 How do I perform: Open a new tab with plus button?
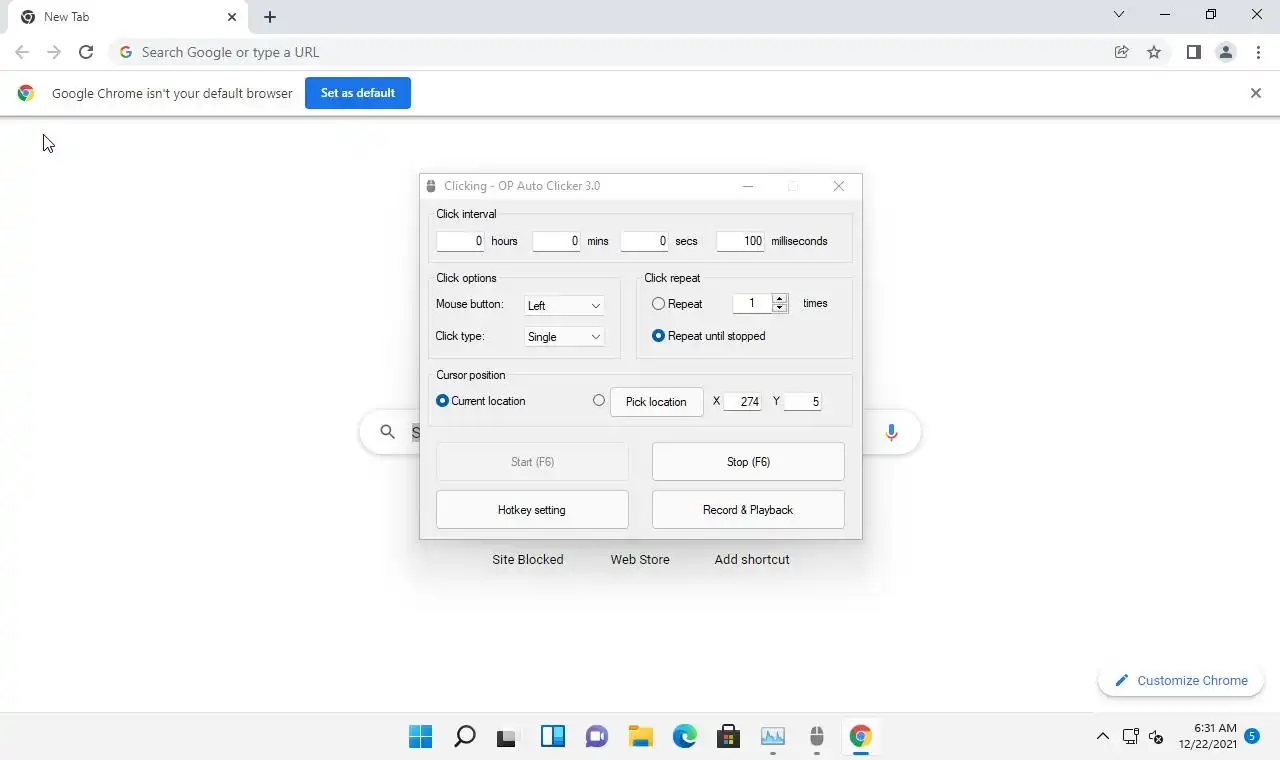click(x=270, y=17)
